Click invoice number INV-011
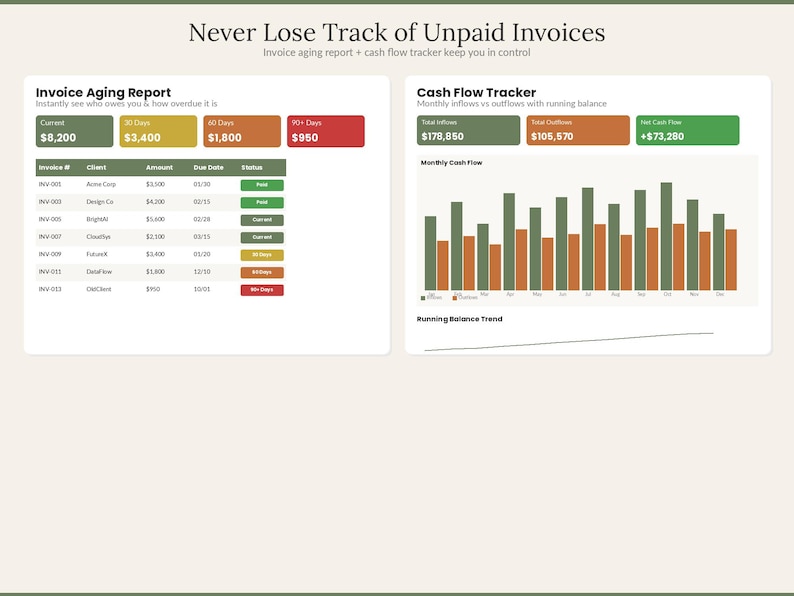 point(50,271)
